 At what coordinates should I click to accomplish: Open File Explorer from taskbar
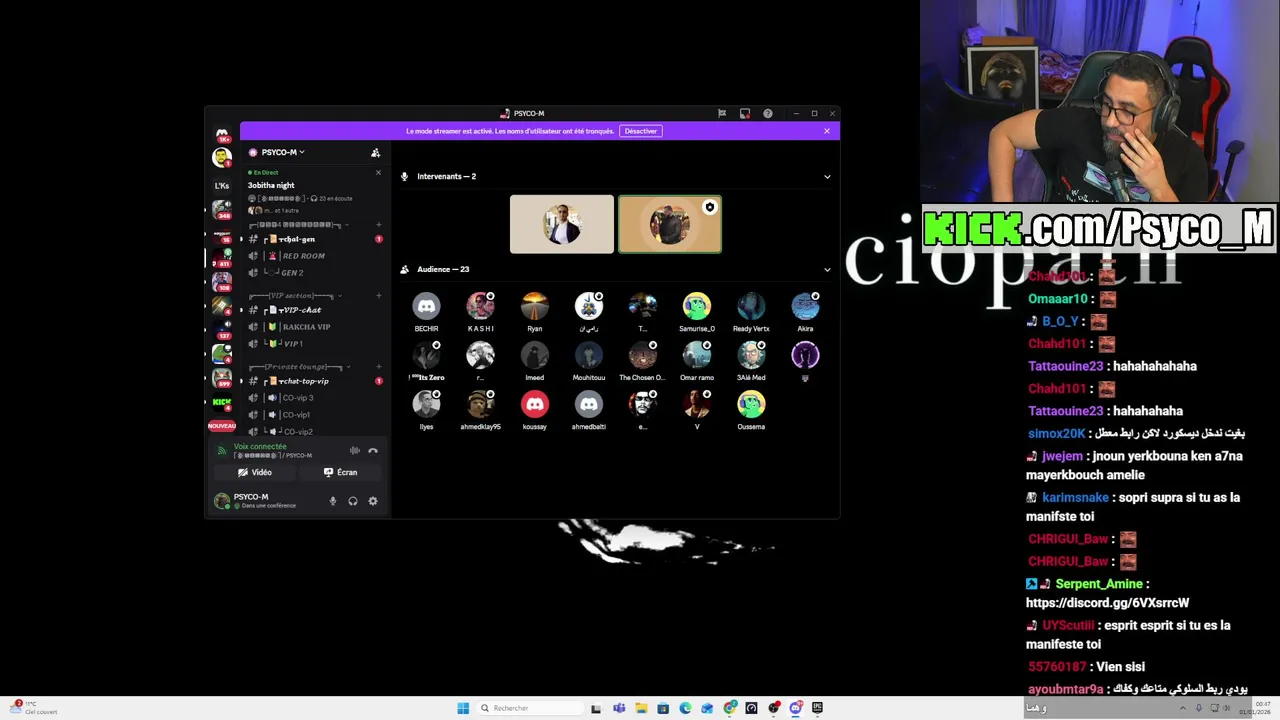(x=641, y=708)
